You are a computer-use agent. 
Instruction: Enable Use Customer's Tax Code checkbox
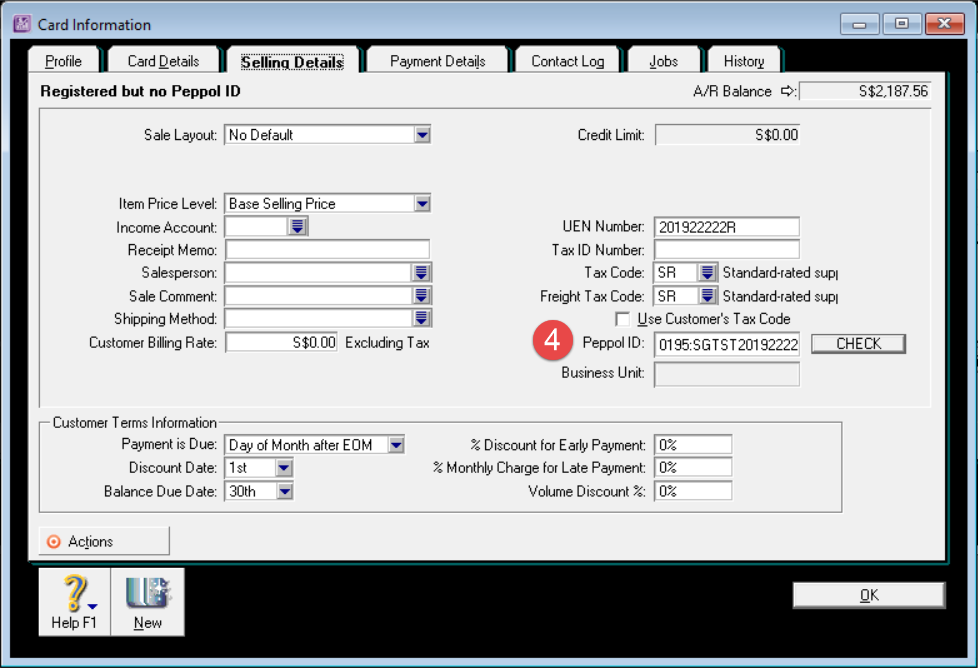[x=623, y=319]
